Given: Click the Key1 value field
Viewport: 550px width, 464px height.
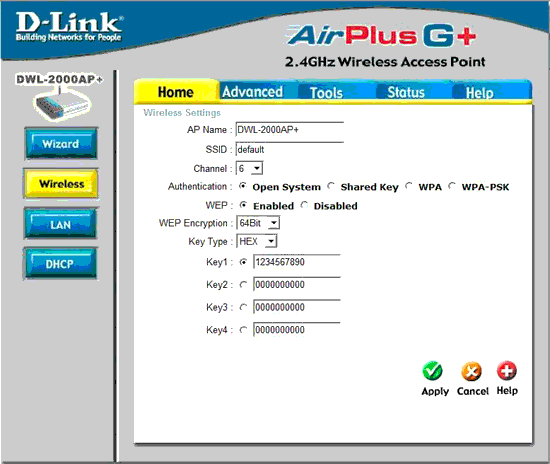Looking at the screenshot, I should [x=297, y=262].
